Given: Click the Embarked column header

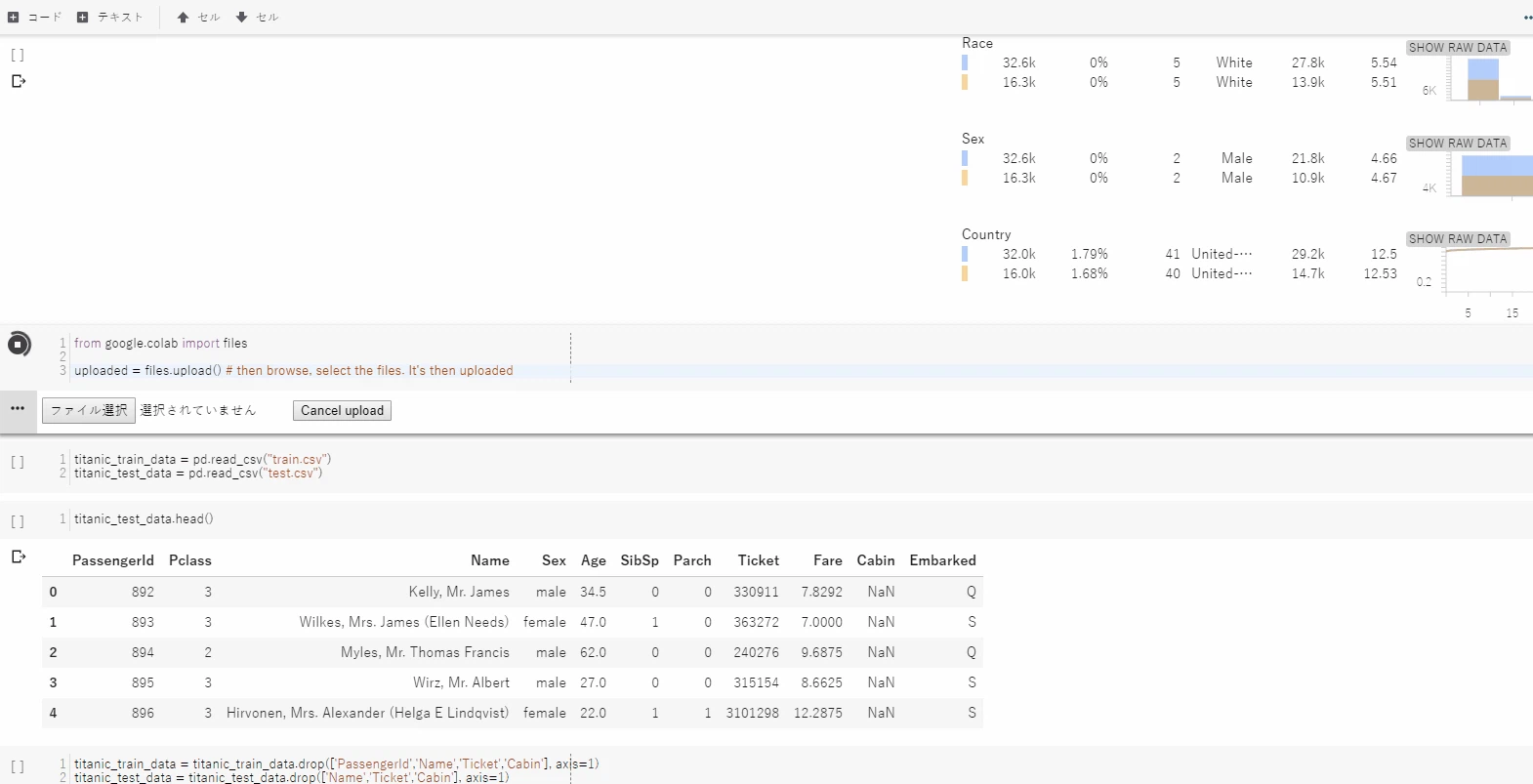Looking at the screenshot, I should click(x=942, y=560).
